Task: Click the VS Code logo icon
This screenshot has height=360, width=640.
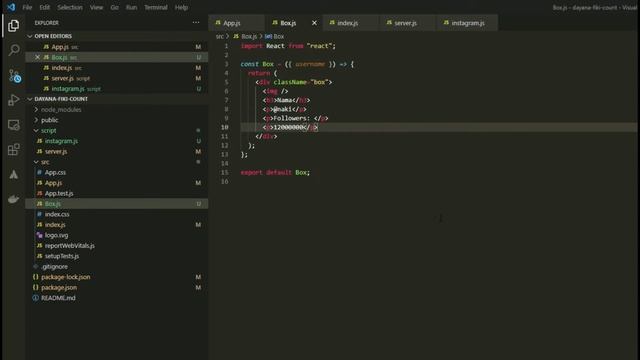Action: (11, 7)
